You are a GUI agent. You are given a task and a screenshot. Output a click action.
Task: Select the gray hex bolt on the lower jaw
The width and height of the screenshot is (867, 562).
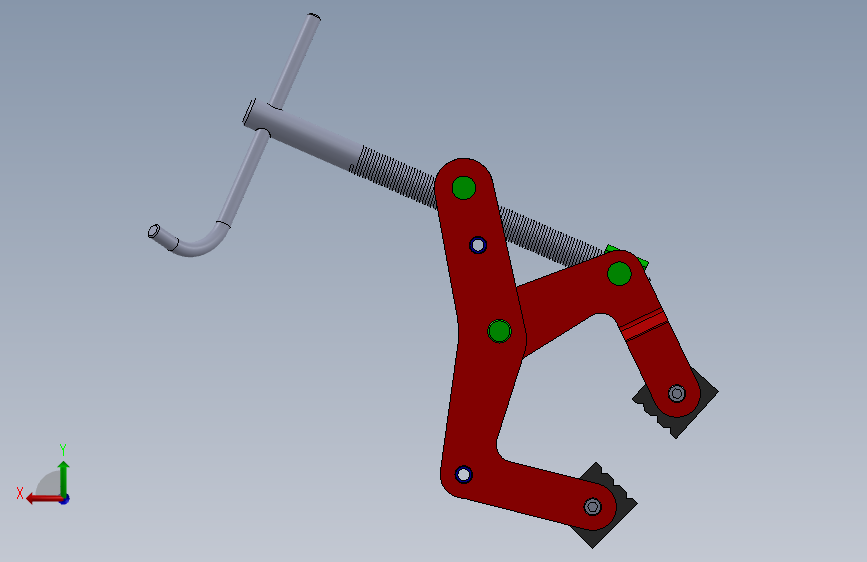click(593, 506)
